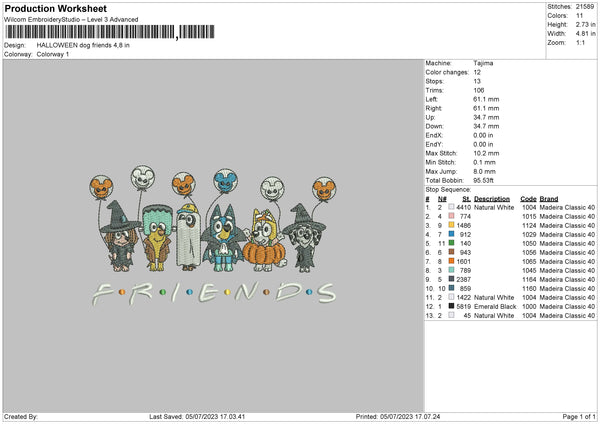Click the 'St.' column header
The width and height of the screenshot is (600, 424).
[x=466, y=199]
